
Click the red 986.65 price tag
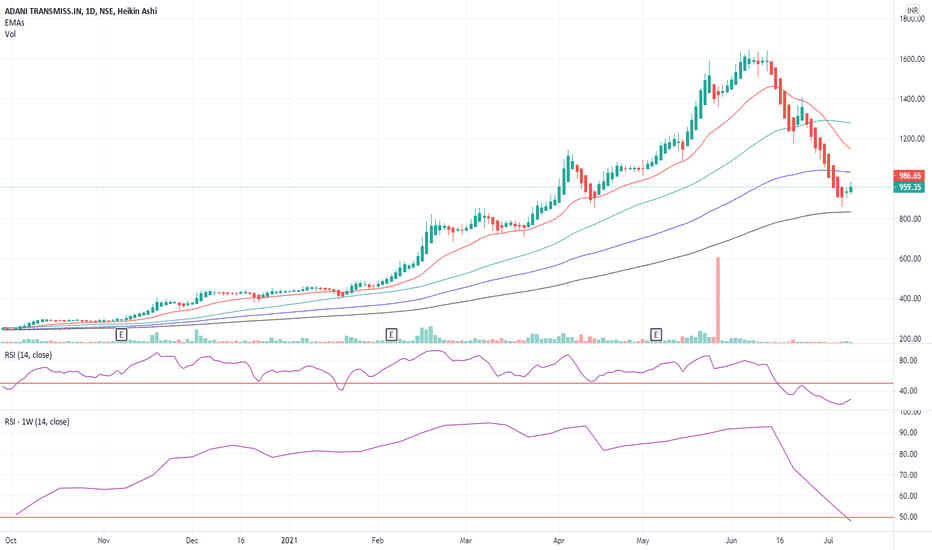pos(909,175)
